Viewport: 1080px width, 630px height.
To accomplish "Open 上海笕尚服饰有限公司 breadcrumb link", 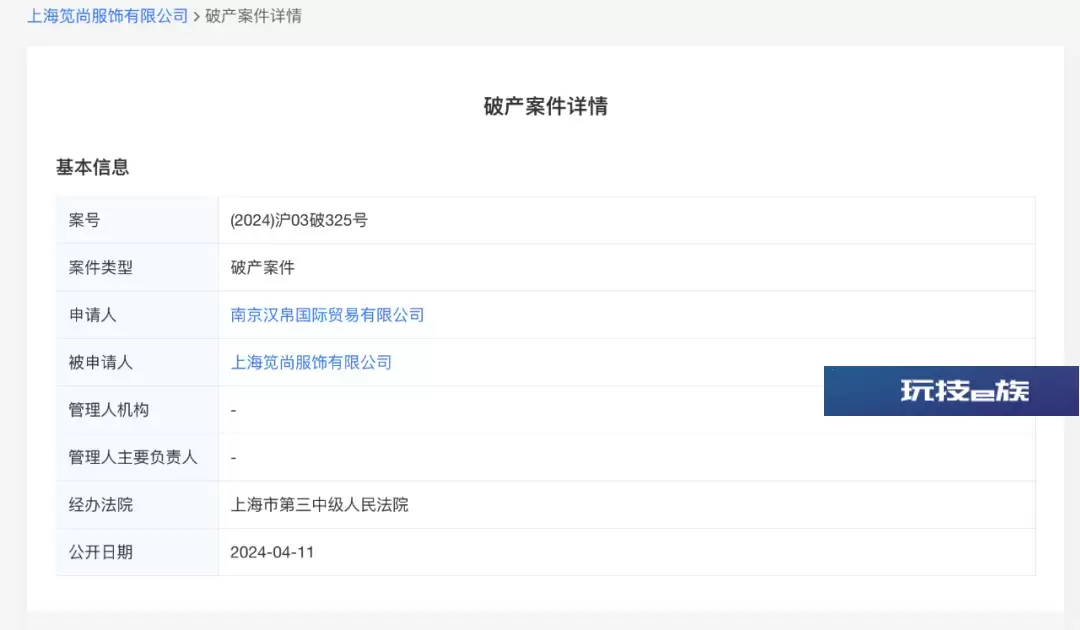I will pos(107,16).
